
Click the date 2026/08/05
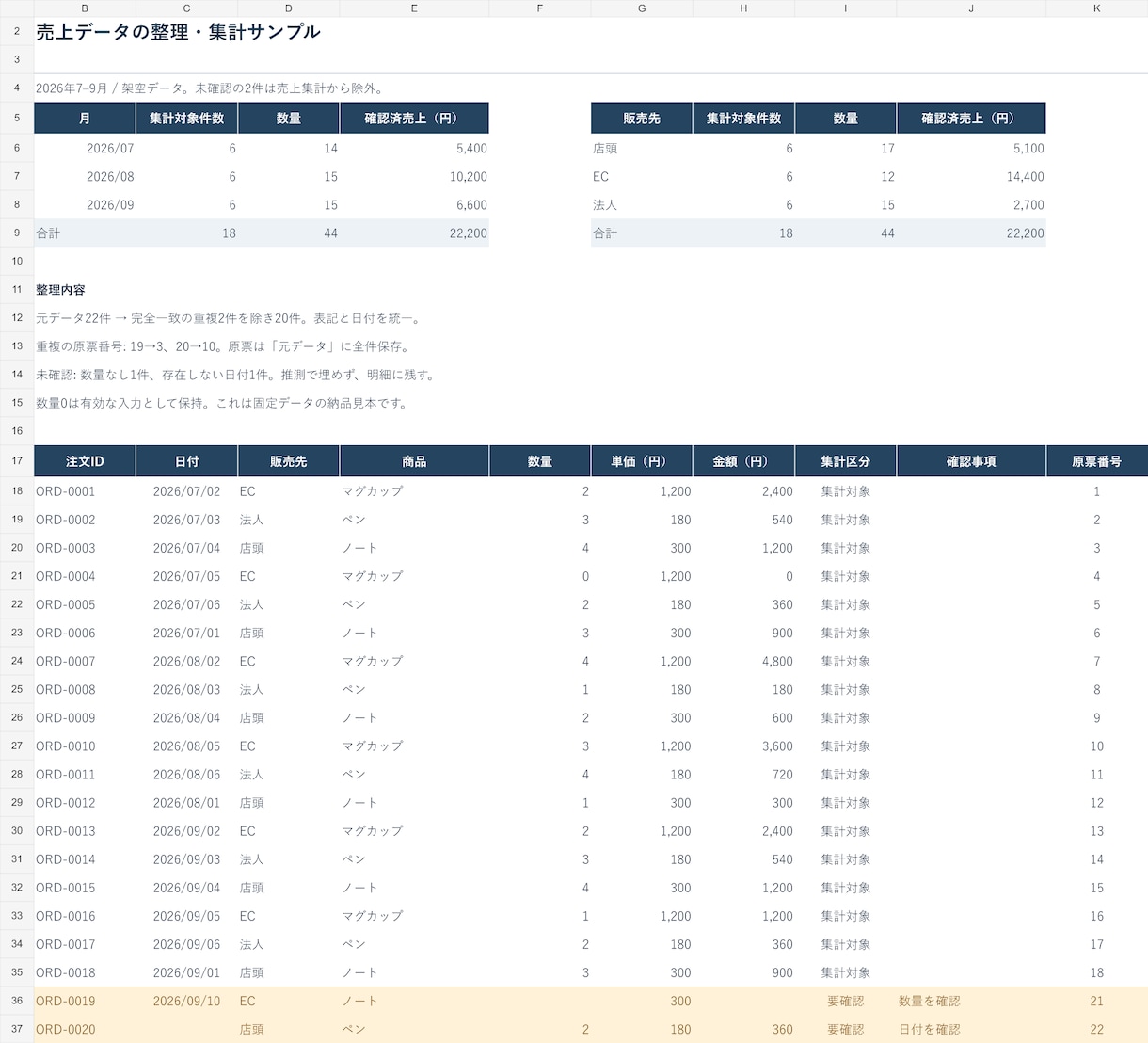tap(186, 746)
